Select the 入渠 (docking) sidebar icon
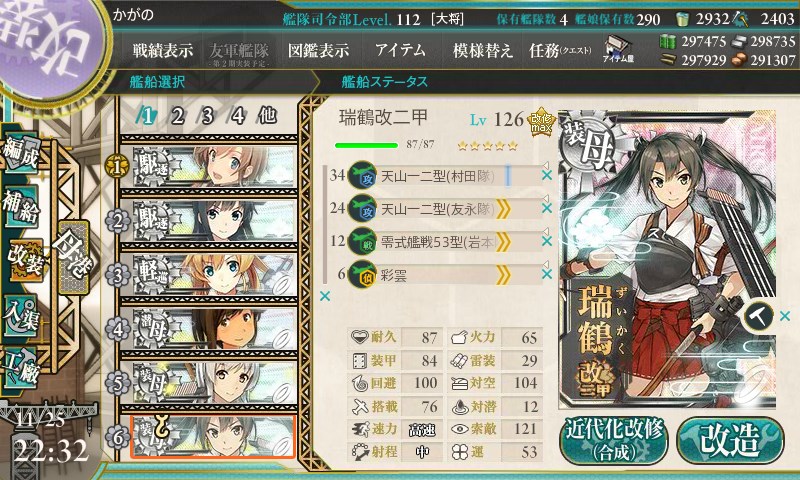This screenshot has width=800, height=480. coord(21,316)
